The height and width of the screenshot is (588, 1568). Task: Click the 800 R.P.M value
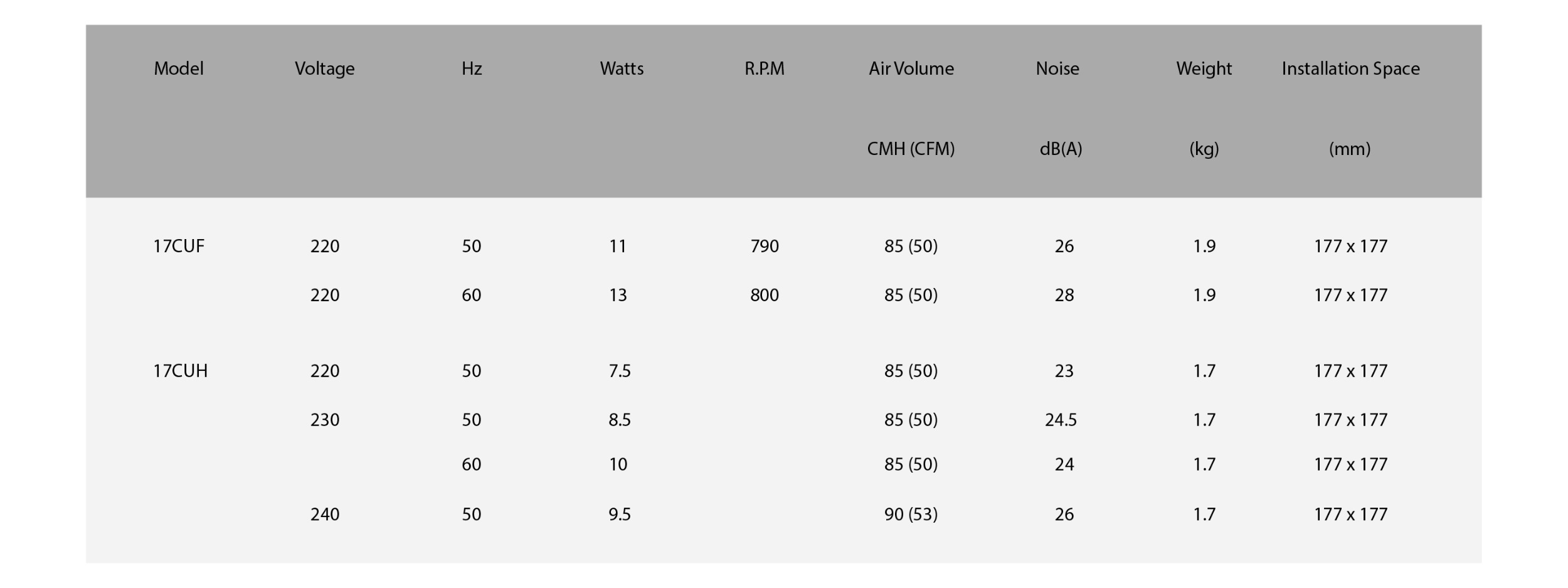click(x=765, y=295)
